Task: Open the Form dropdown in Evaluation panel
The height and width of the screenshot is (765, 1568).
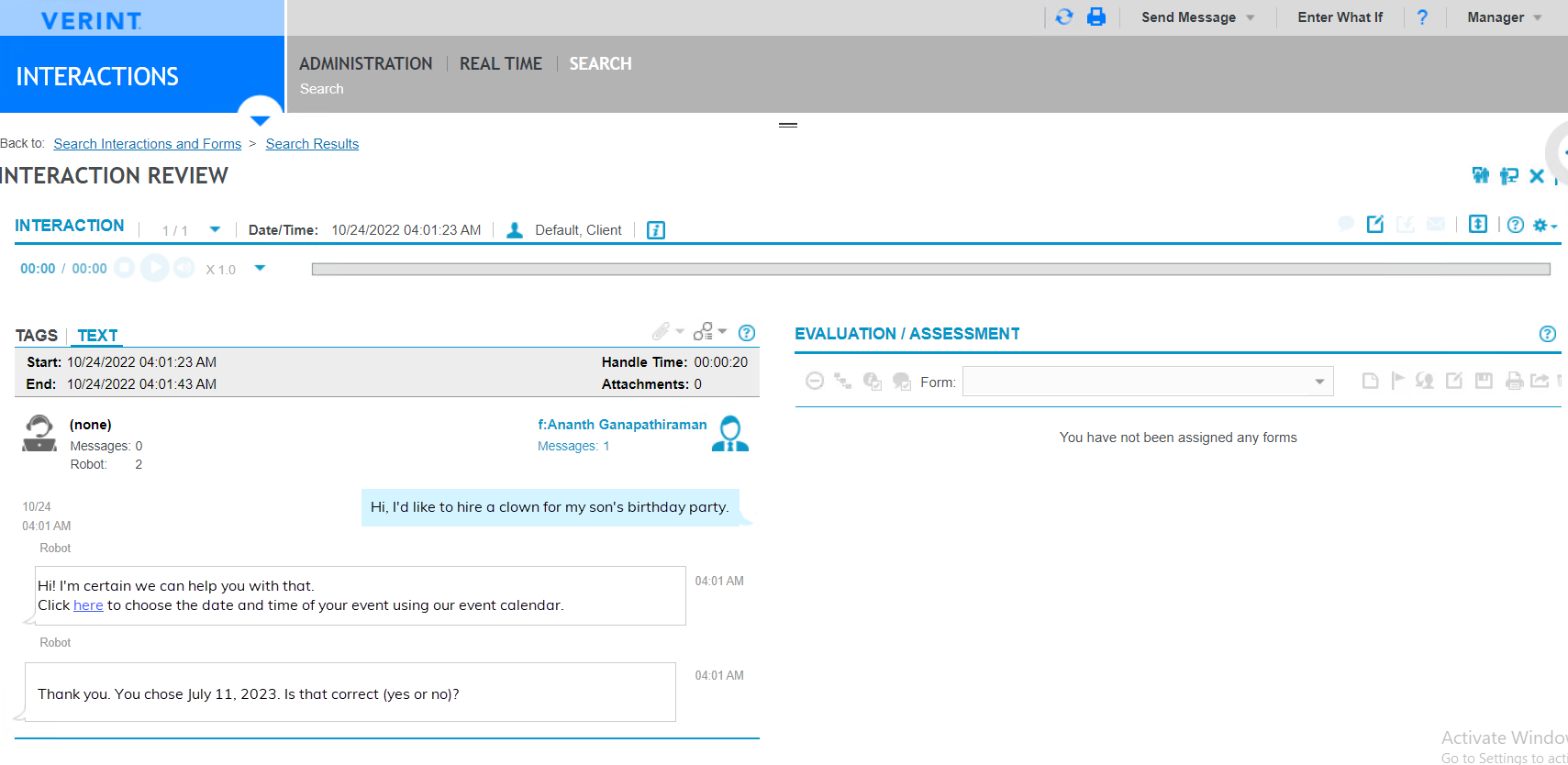Action: point(1147,382)
